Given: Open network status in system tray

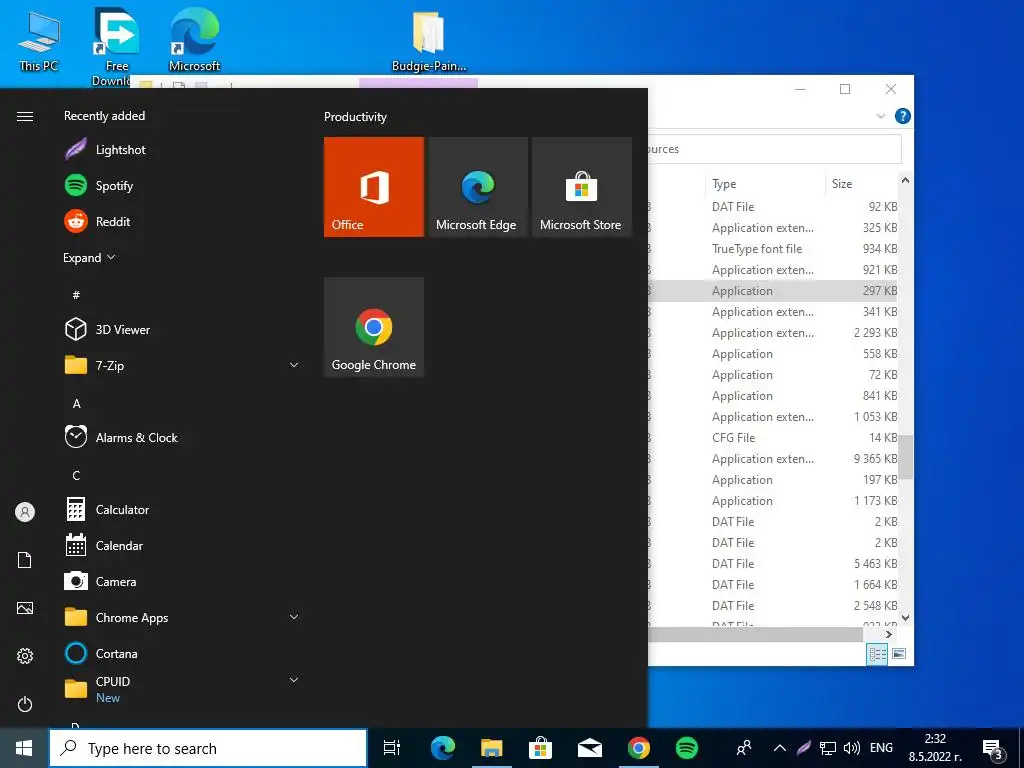Looking at the screenshot, I should click(827, 748).
